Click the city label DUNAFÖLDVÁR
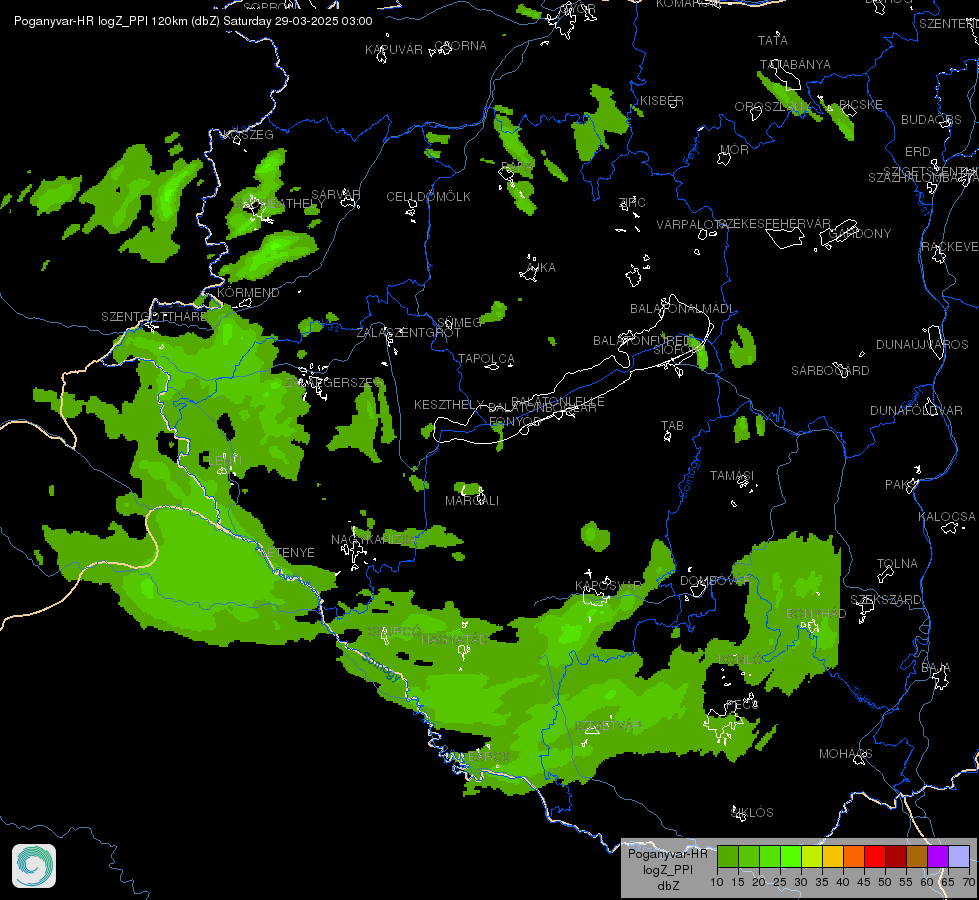The image size is (979, 900). point(917,410)
